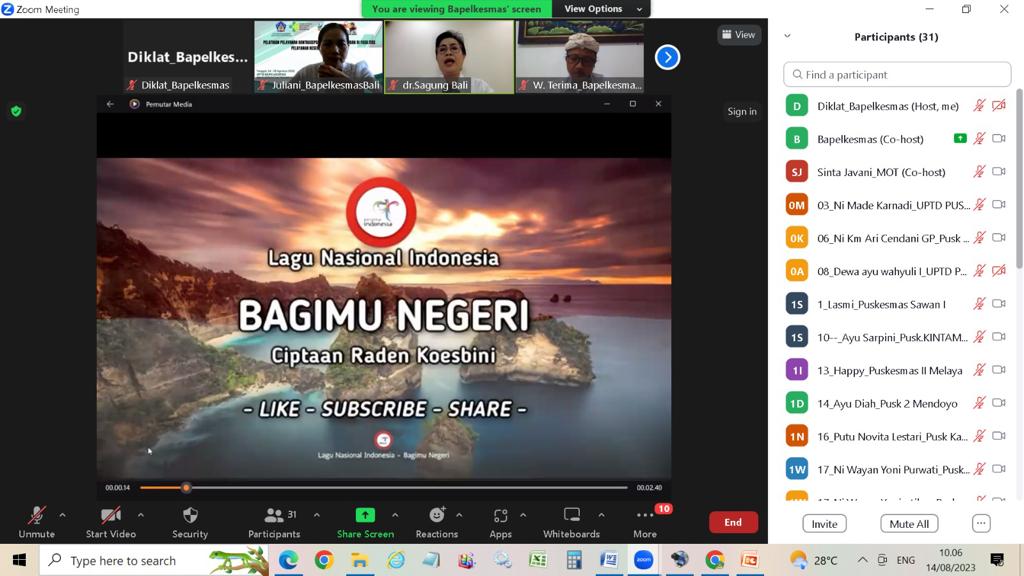The image size is (1024, 576).
Task: Open participants panel more options button
Action: click(981, 523)
